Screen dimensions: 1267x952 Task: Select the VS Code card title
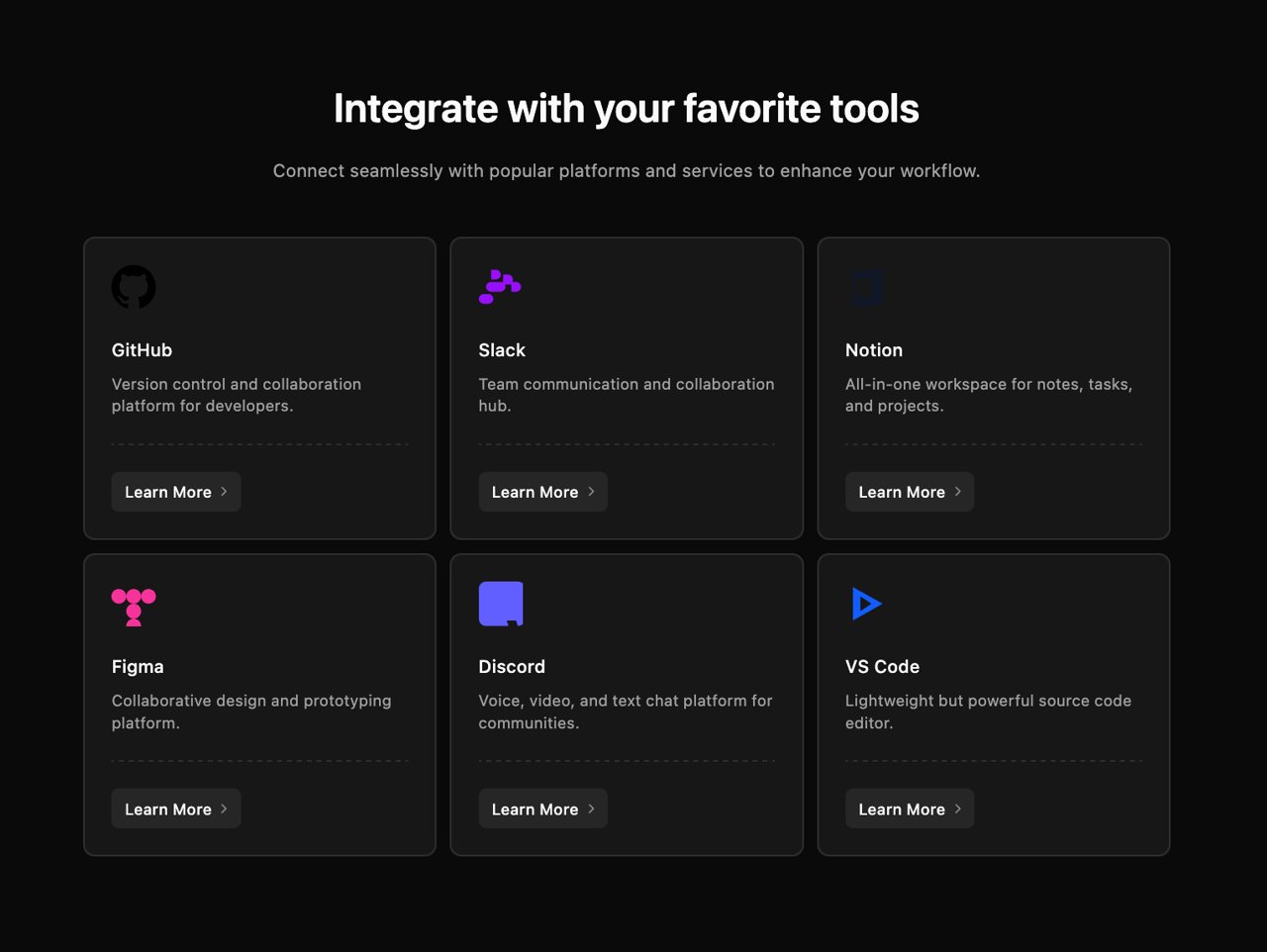point(882,667)
